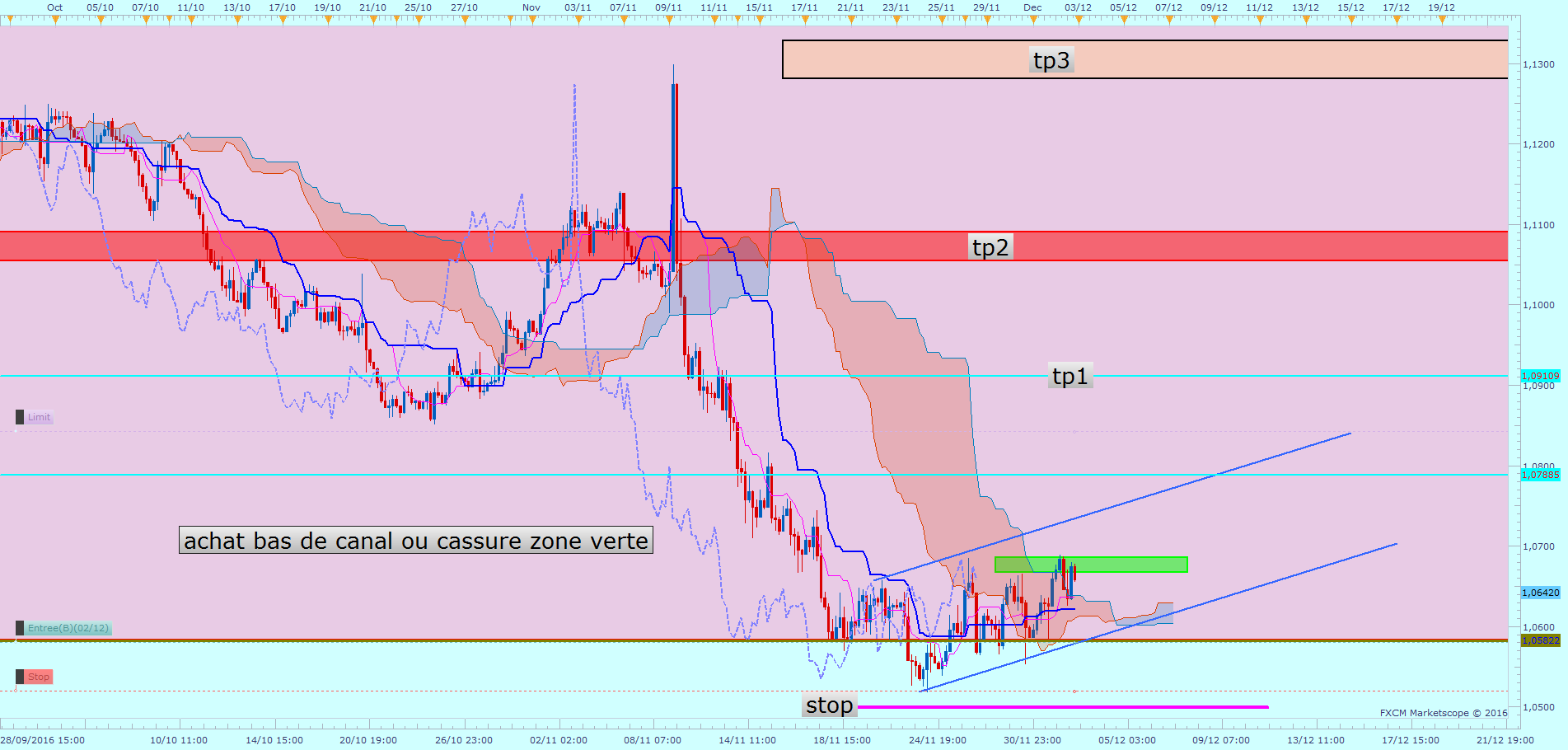This screenshot has height=750, width=1568.
Task: Click the 20/10 19:00 timestamp
Action: point(368,740)
